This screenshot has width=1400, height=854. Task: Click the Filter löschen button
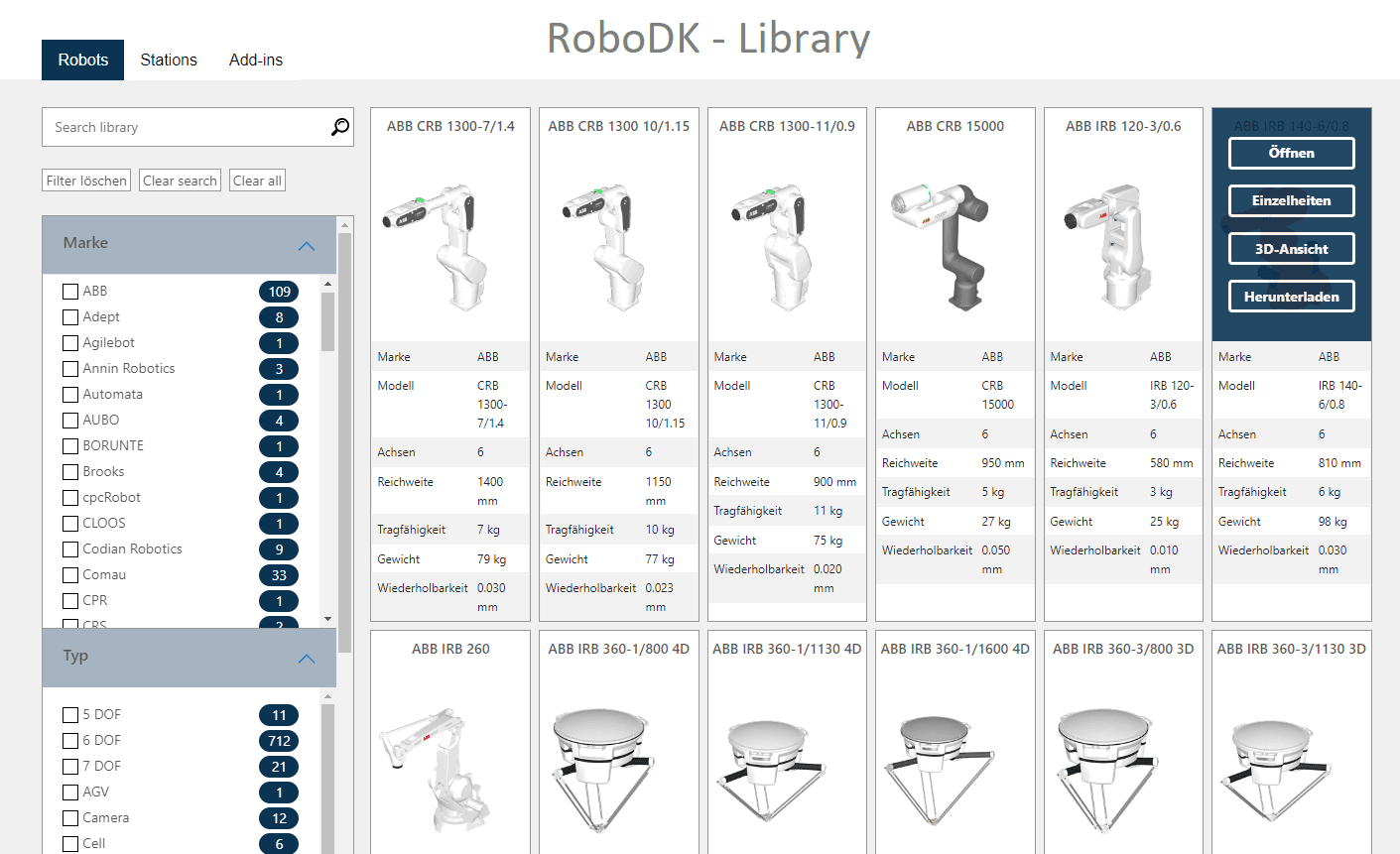click(86, 181)
